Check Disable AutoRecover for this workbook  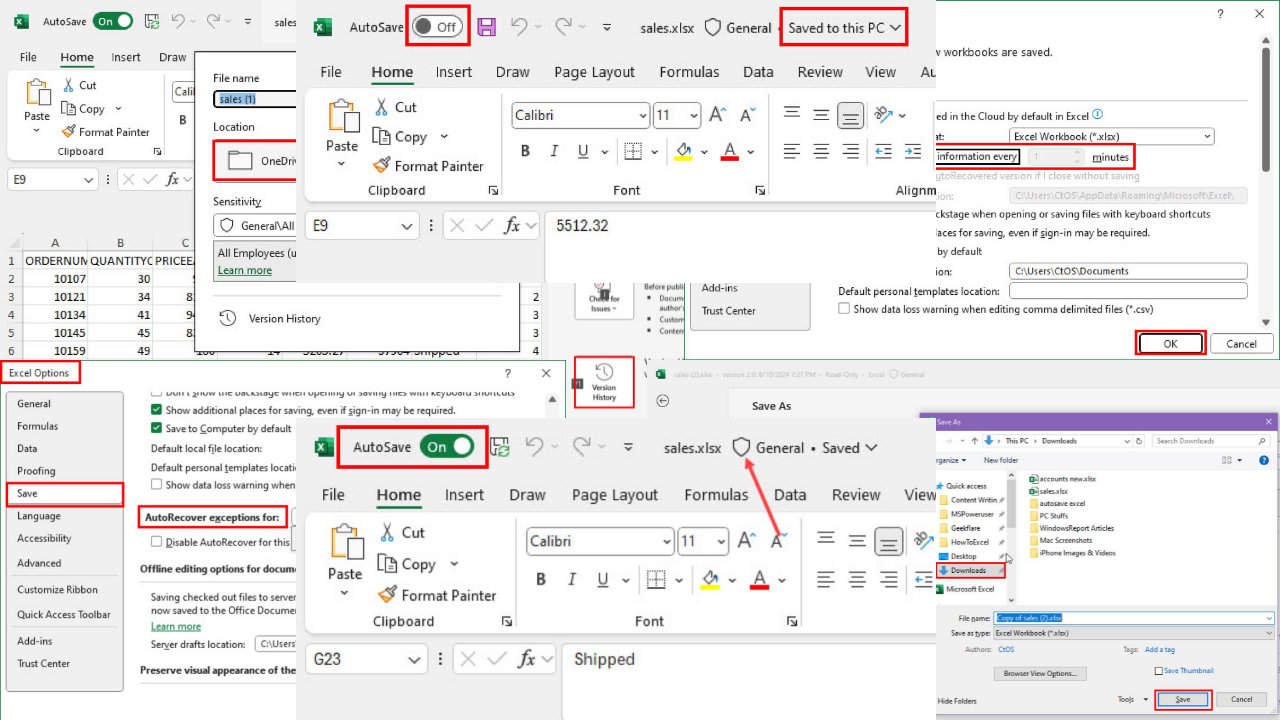tap(156, 542)
